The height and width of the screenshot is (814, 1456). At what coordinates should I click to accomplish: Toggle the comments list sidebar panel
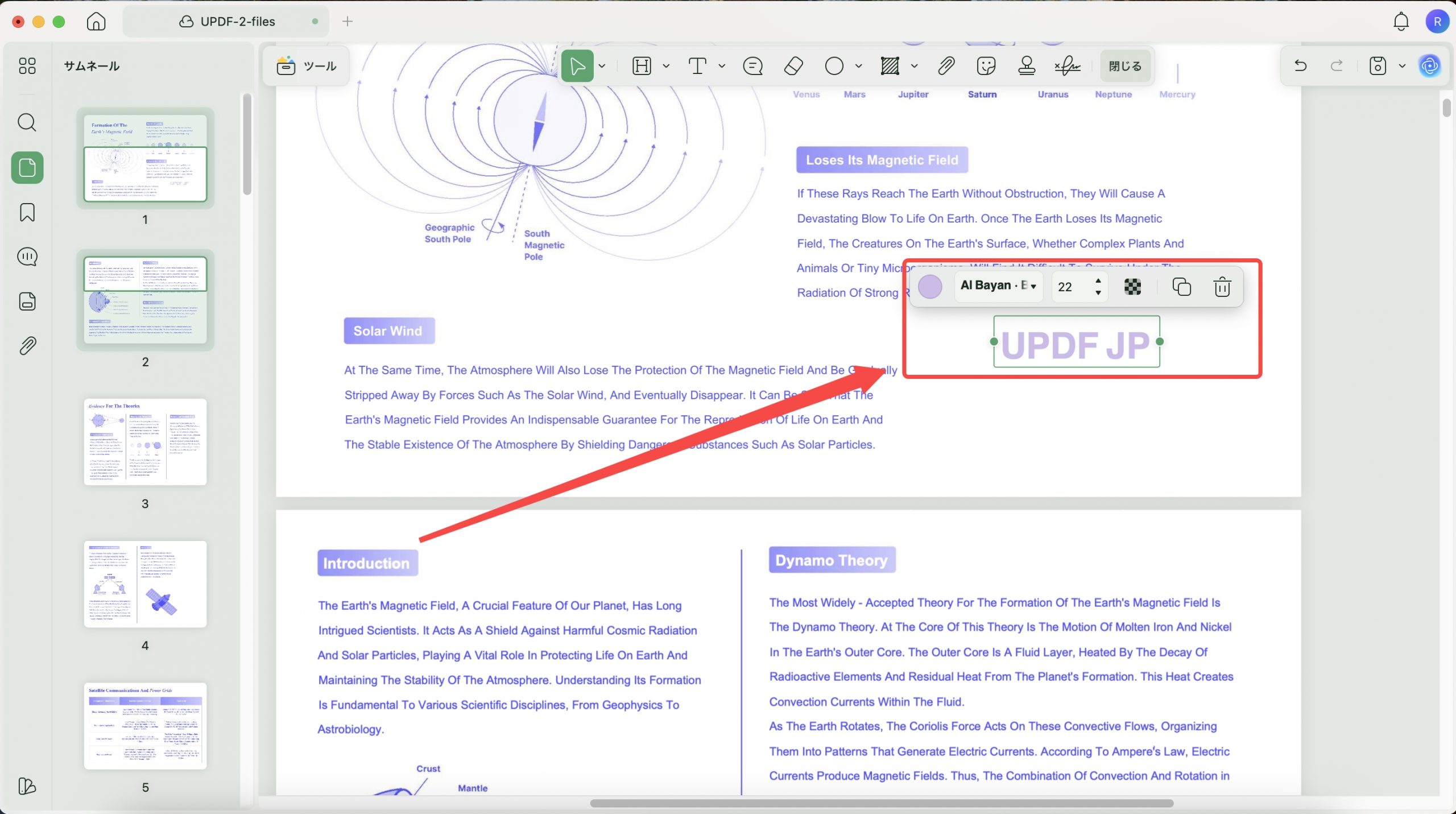point(27,257)
